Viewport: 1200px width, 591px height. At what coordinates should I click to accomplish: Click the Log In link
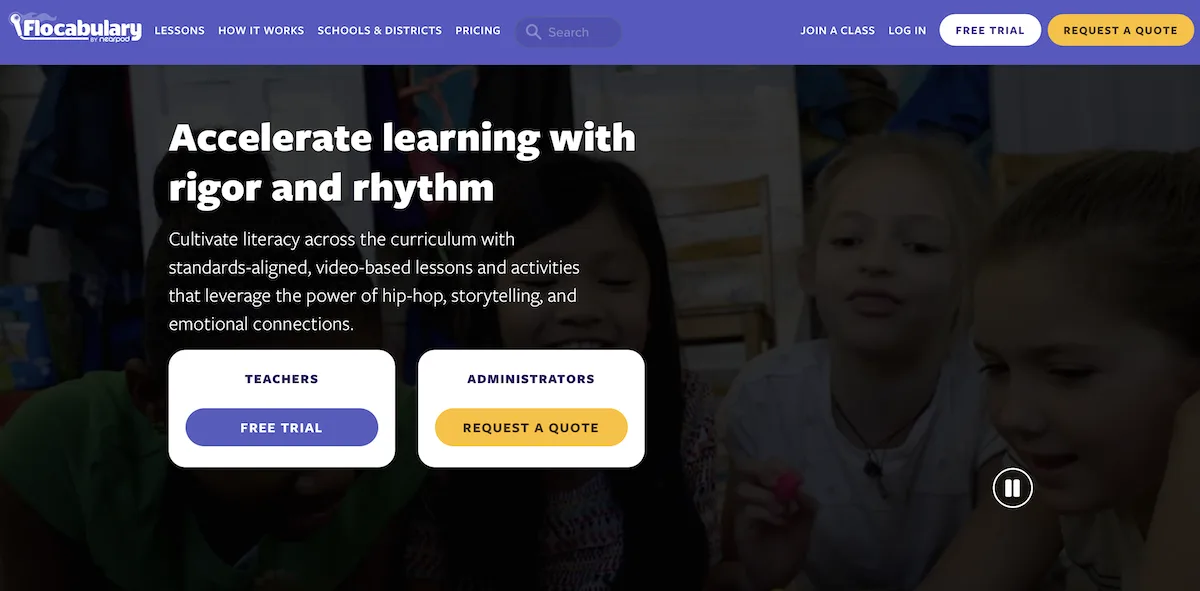907,31
